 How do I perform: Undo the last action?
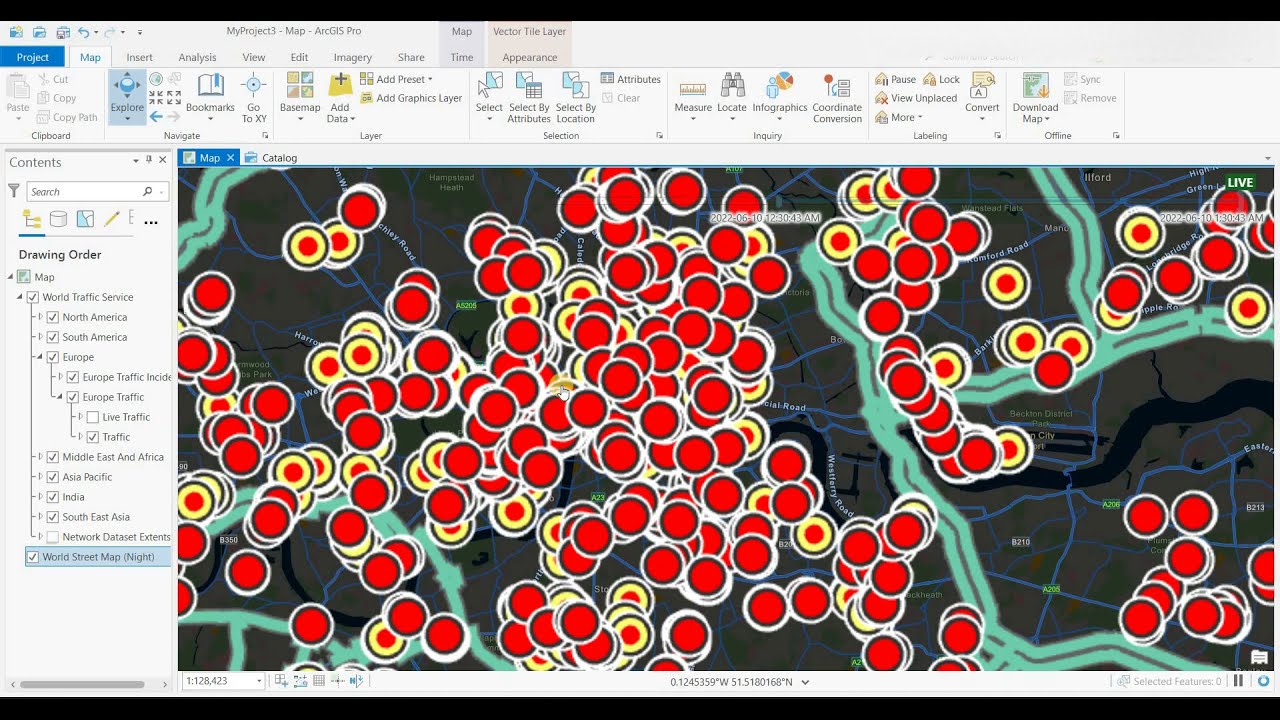[x=84, y=32]
